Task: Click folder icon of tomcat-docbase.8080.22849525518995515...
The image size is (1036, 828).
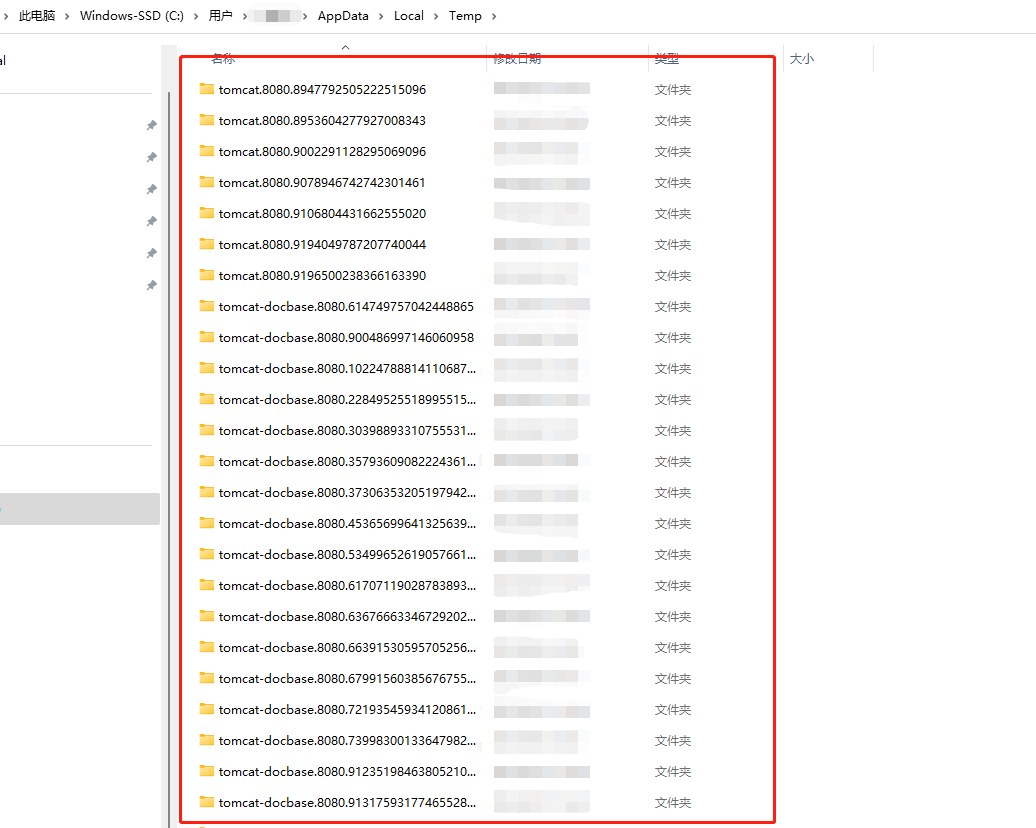Action: 207,399
